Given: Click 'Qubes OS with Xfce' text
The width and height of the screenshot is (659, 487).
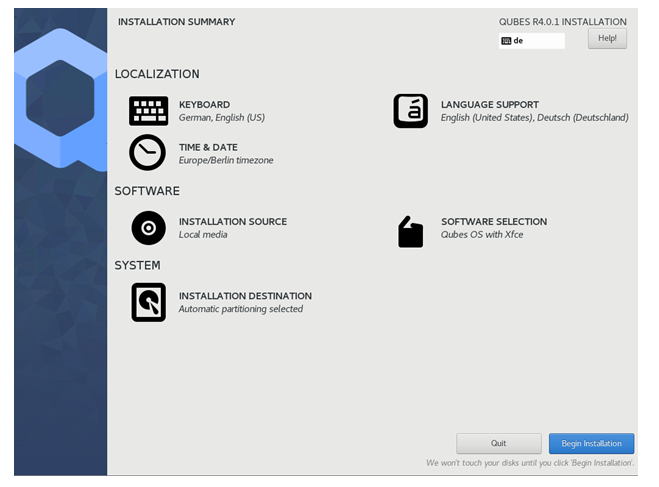Looking at the screenshot, I should pyautogui.click(x=482, y=234).
